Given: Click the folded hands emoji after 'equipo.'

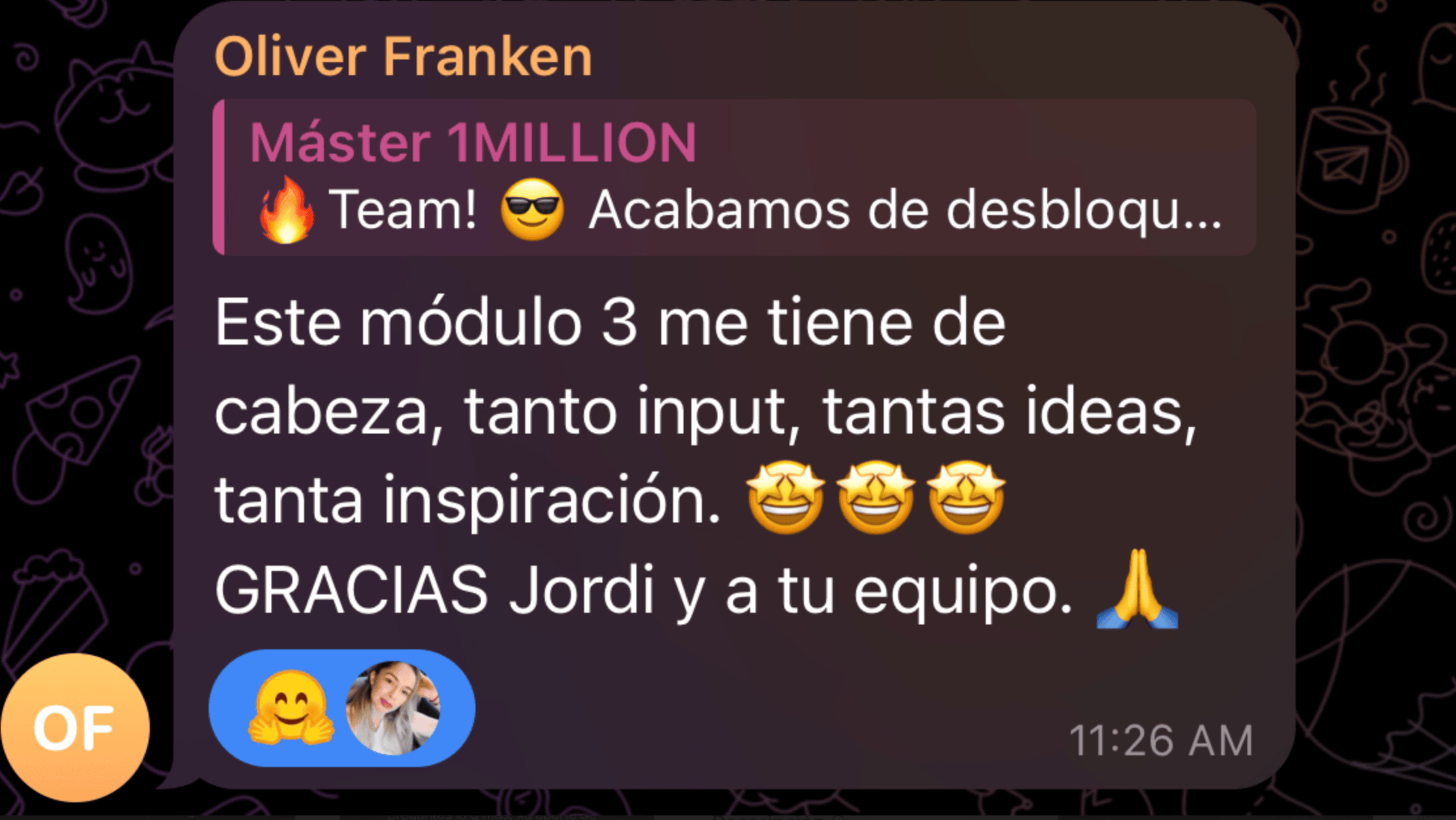Looking at the screenshot, I should (x=1137, y=589).
